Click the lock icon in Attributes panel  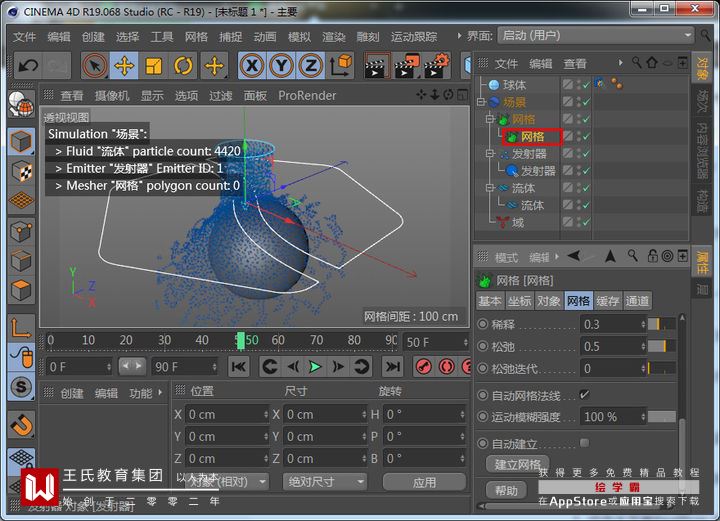click(x=652, y=256)
